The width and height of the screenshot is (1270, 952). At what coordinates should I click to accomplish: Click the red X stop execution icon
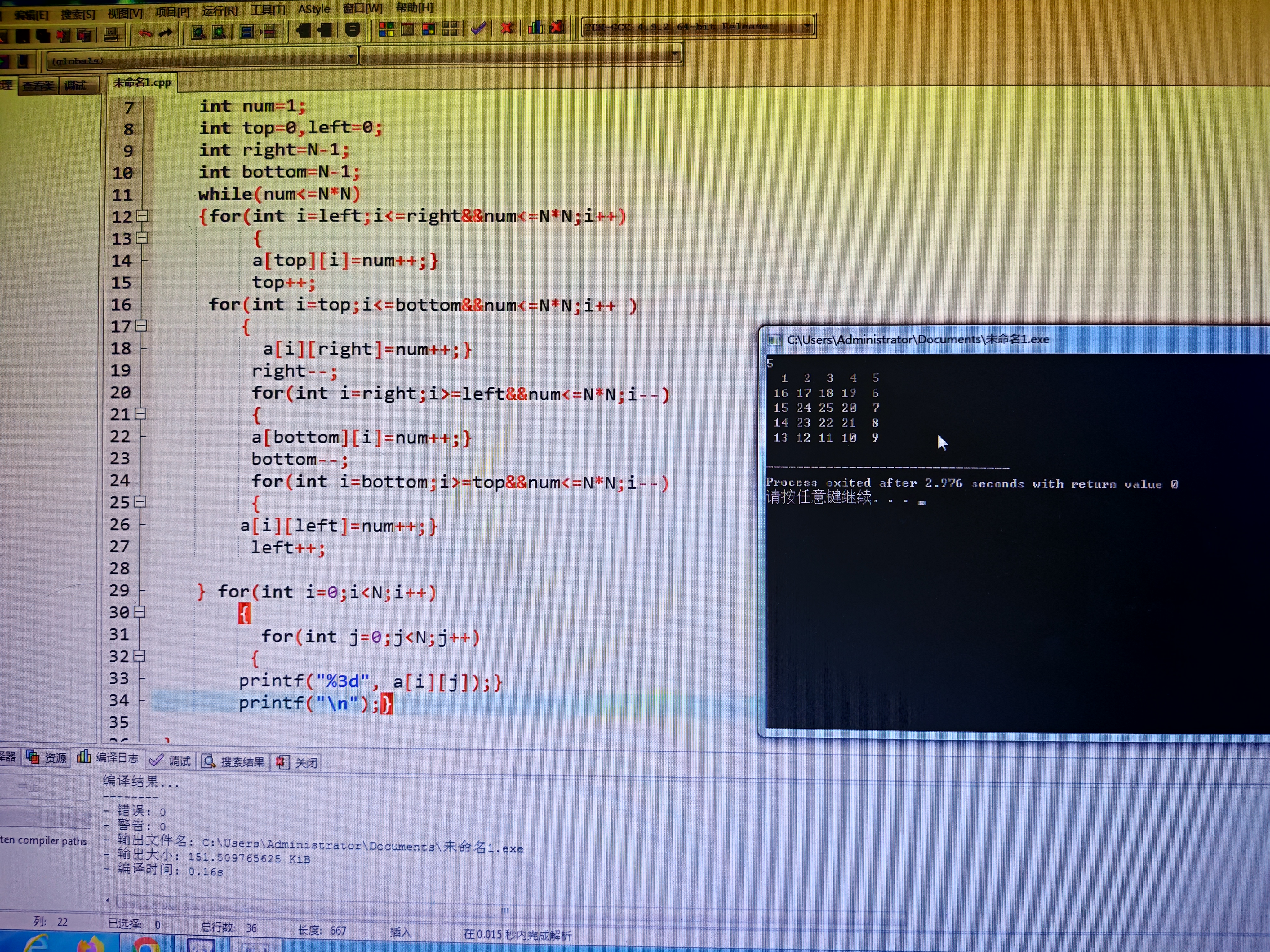point(506,28)
